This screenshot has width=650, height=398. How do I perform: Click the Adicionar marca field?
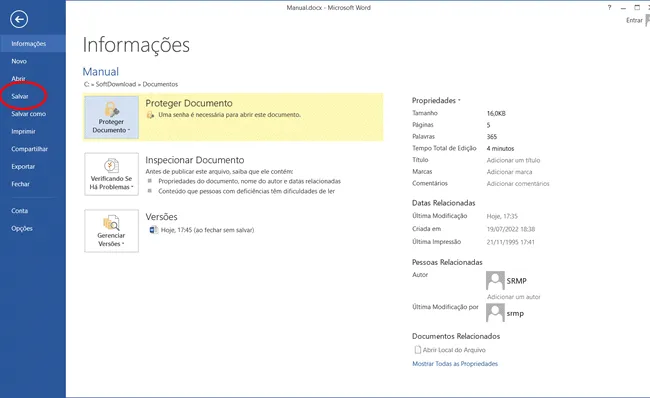point(509,172)
